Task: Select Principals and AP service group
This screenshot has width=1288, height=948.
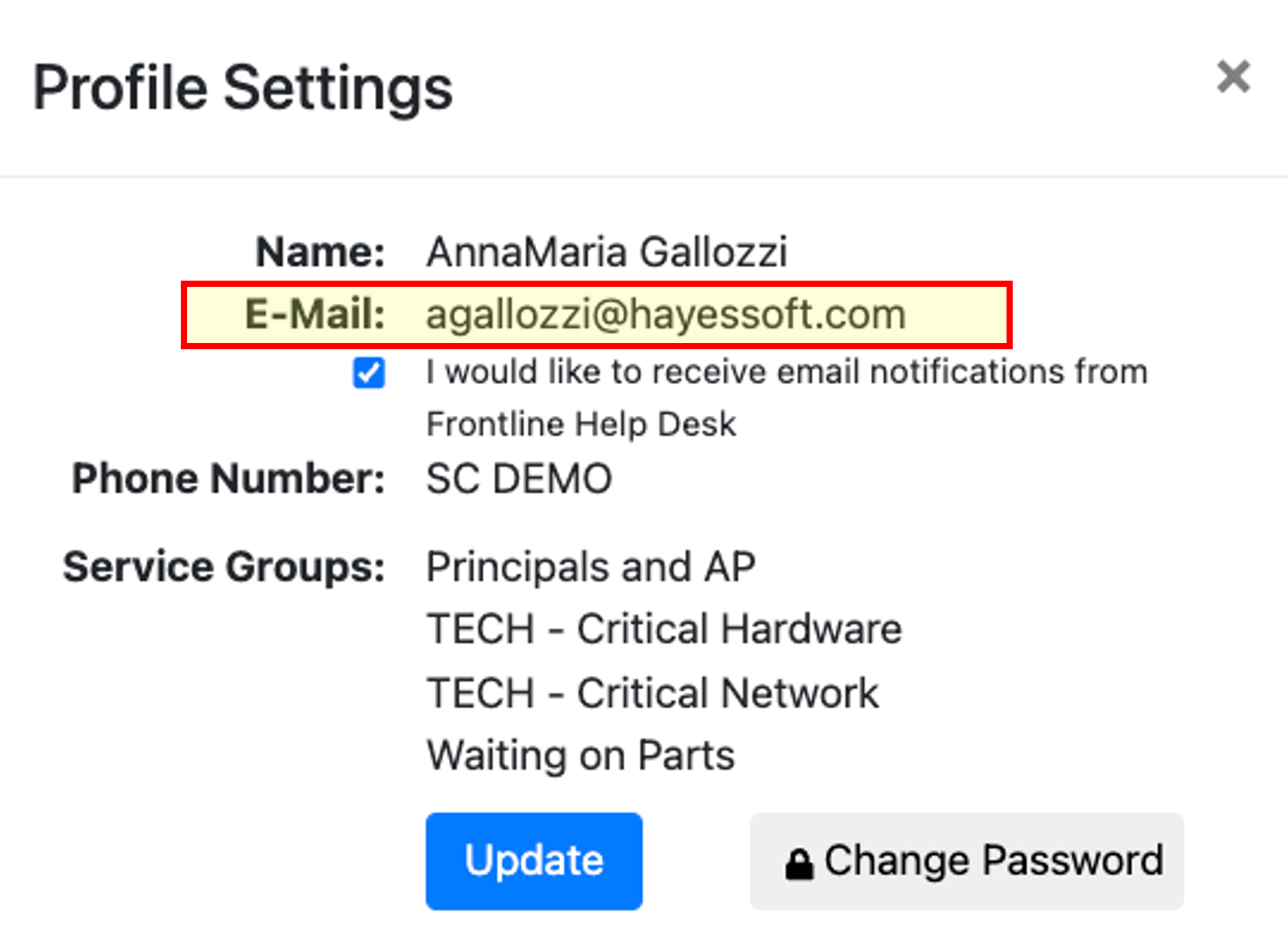Action: [x=591, y=567]
